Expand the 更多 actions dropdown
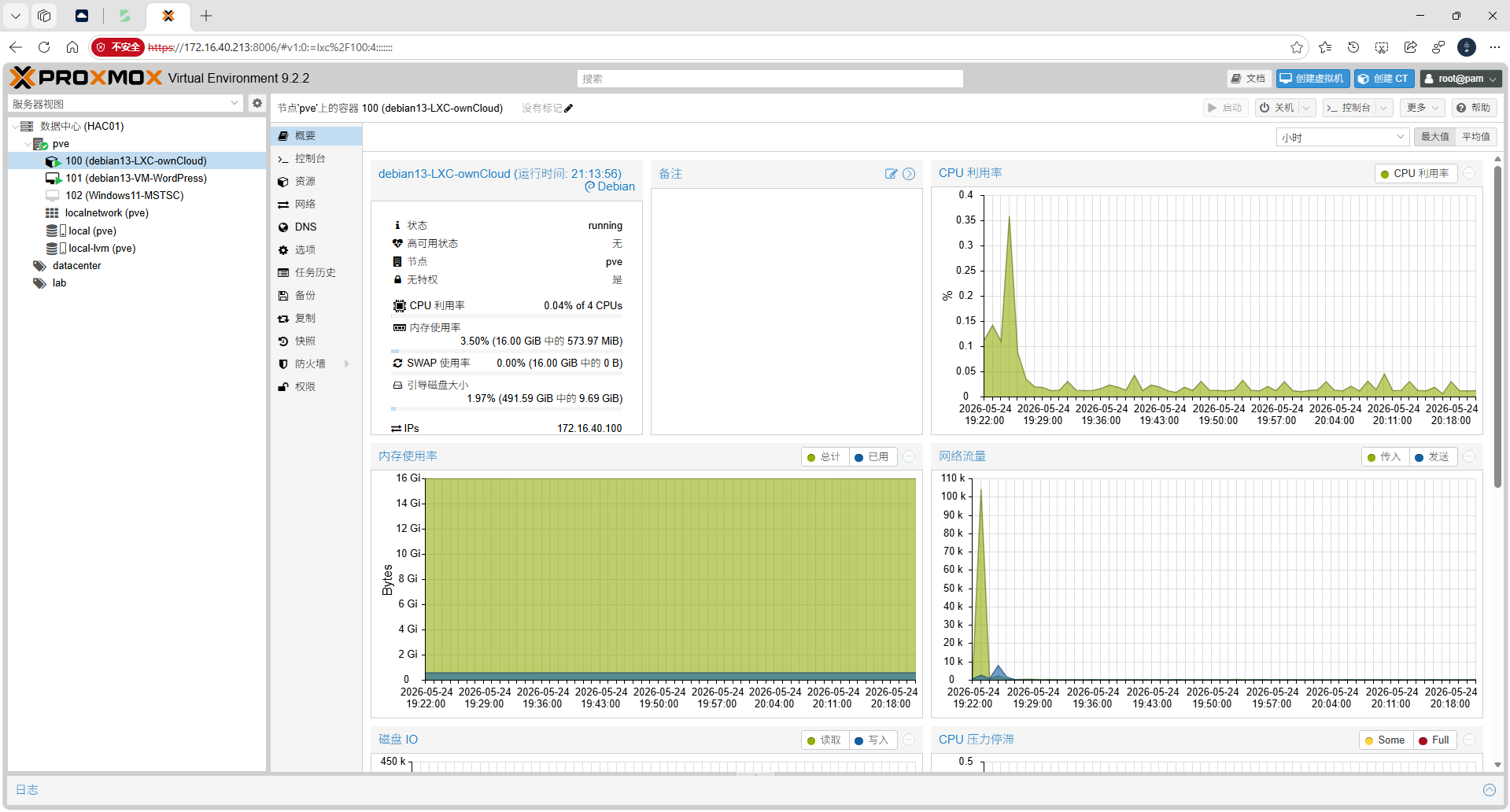Viewport: 1510px width, 812px height. [1423, 108]
